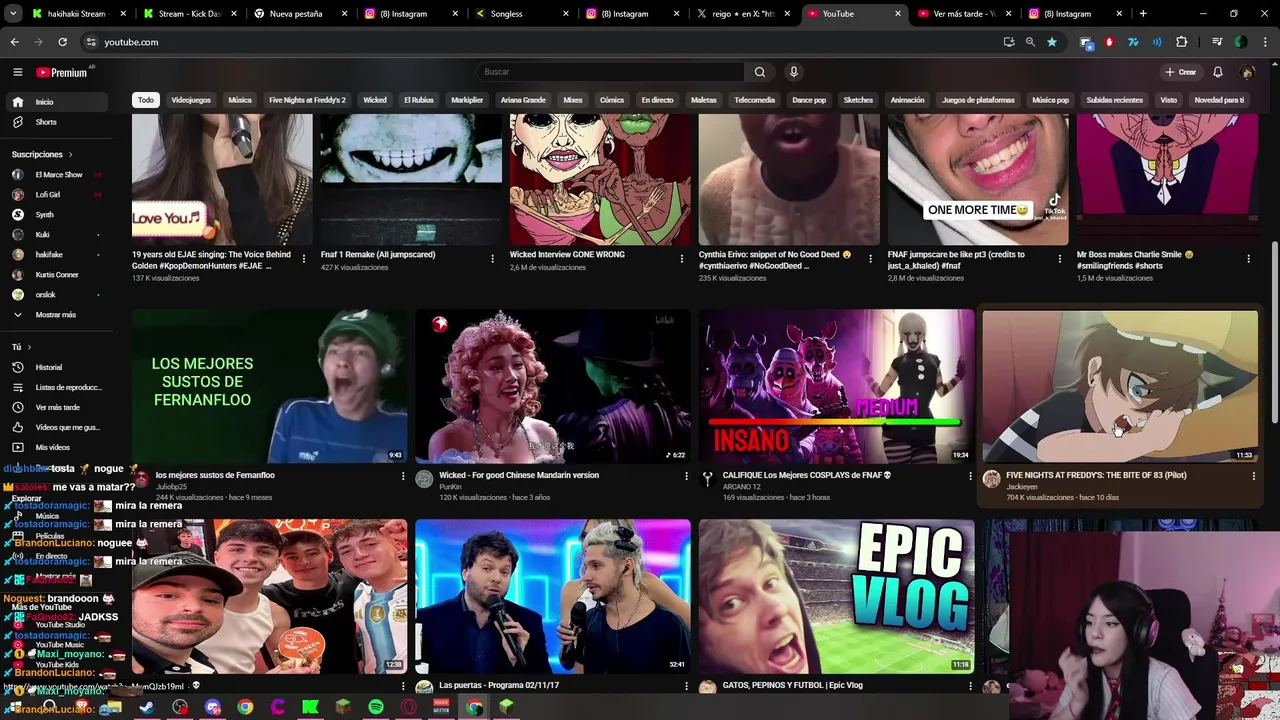Screen dimensions: 1280x720
Task: Open options for Five Nights at Freddy's Bite of 83
Action: click(x=1253, y=476)
